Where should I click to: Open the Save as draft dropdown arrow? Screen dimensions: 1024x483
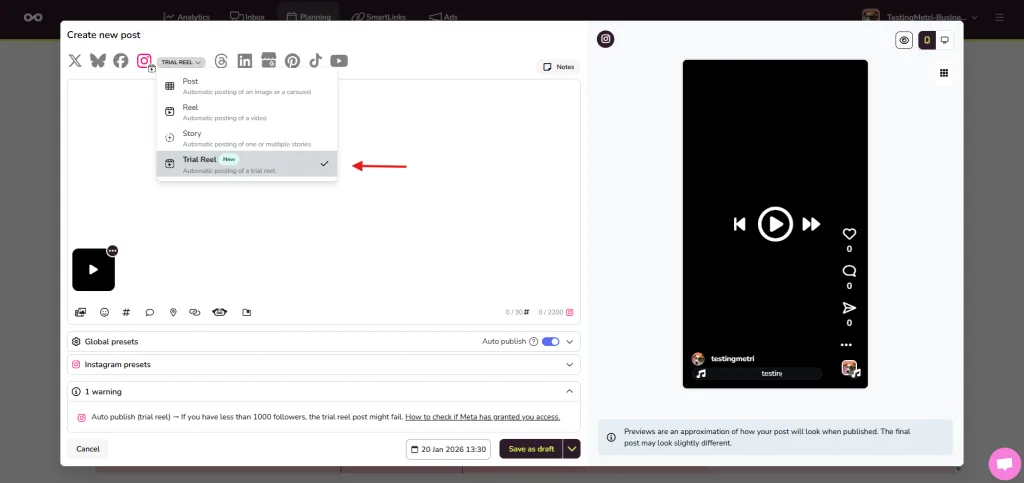(x=572, y=449)
